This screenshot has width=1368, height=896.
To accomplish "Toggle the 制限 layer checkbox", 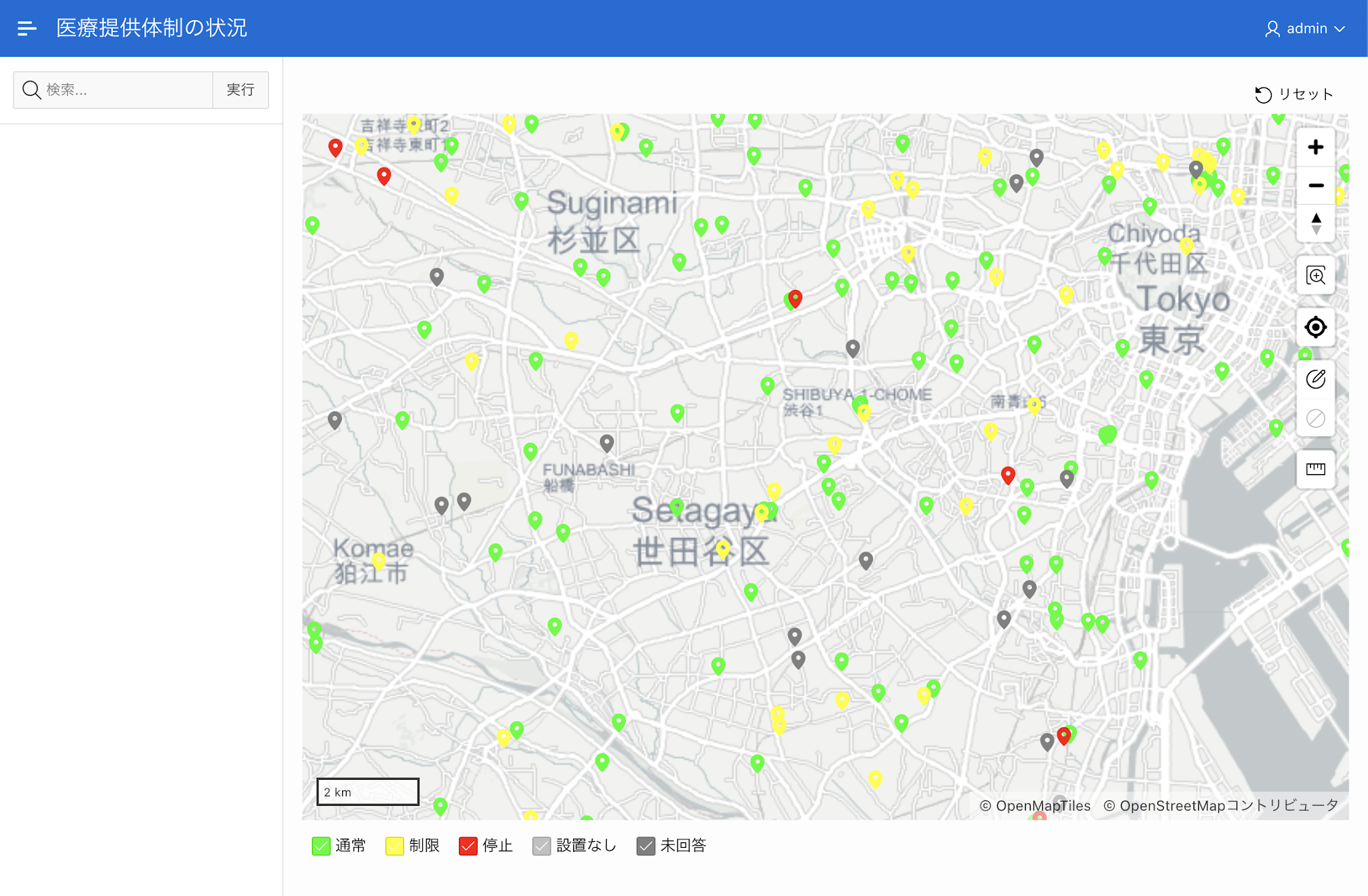I will pyautogui.click(x=395, y=846).
